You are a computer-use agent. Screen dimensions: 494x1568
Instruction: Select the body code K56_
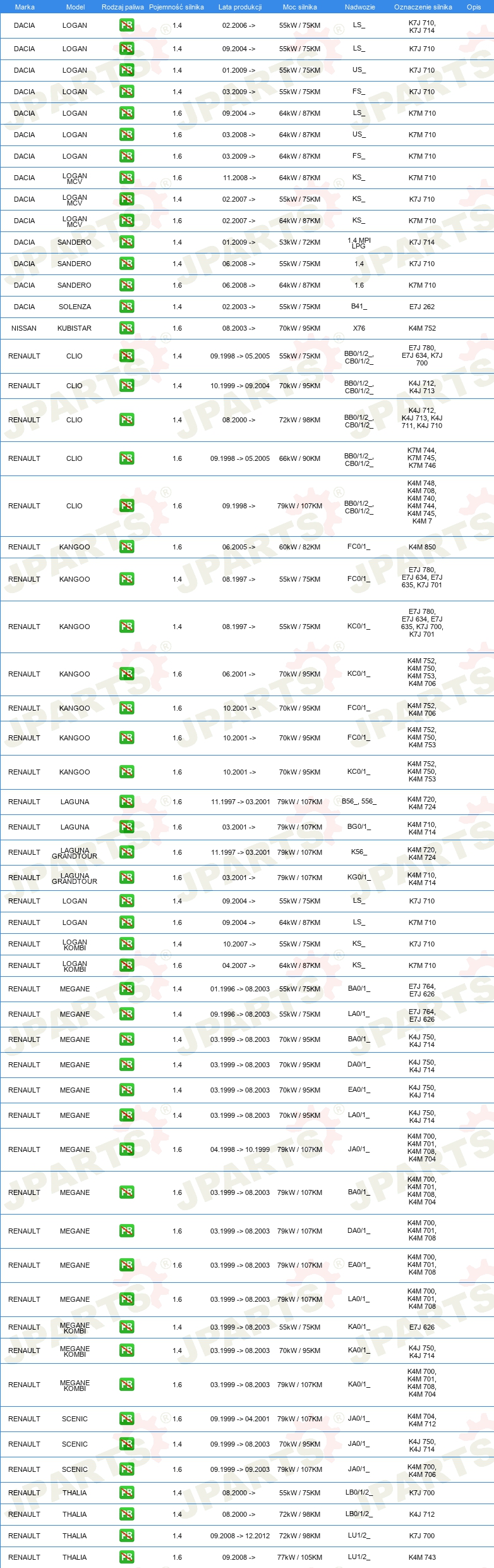pyautogui.click(x=359, y=852)
